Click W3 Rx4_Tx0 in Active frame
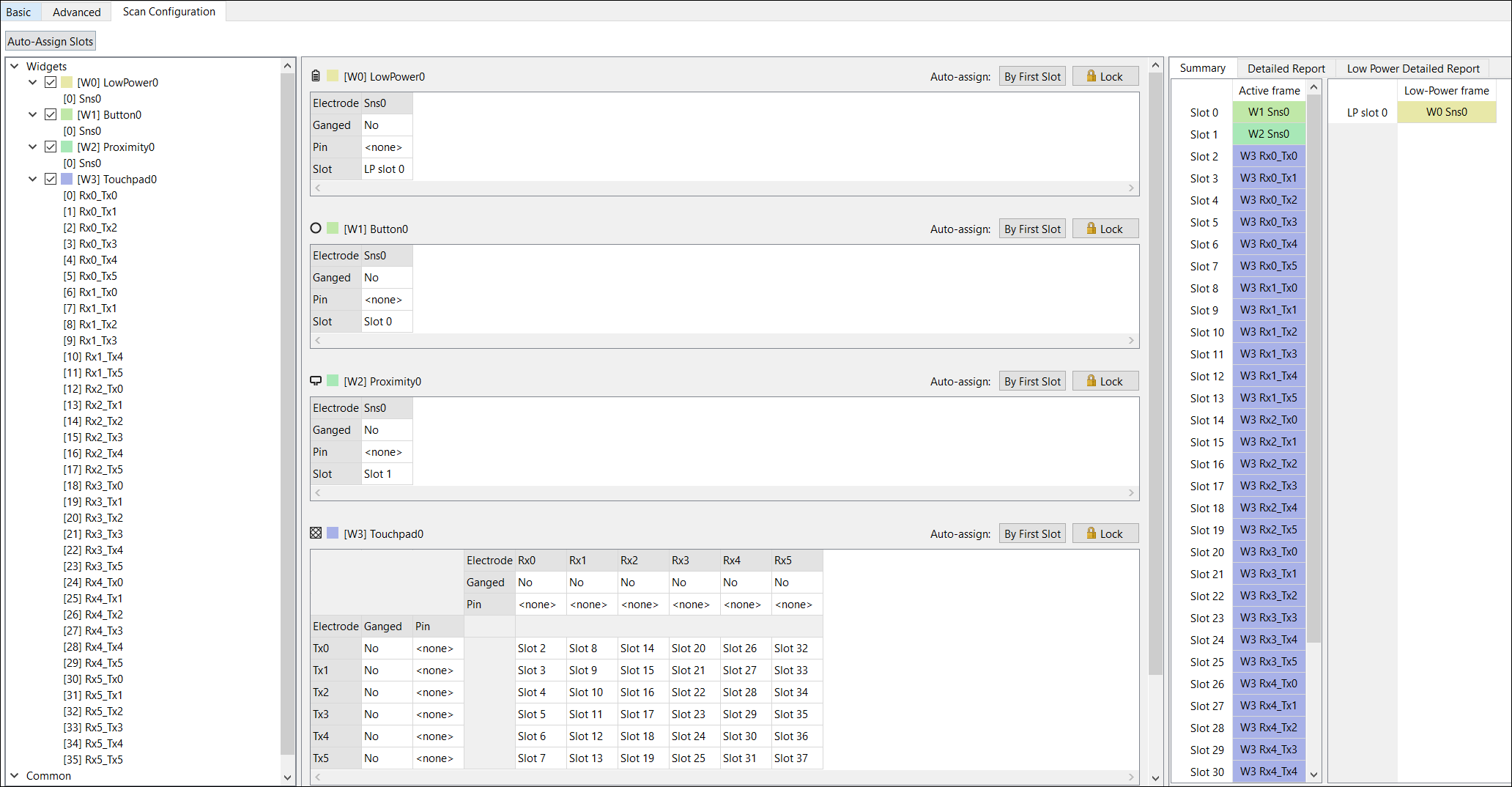1512x787 pixels. click(1269, 683)
